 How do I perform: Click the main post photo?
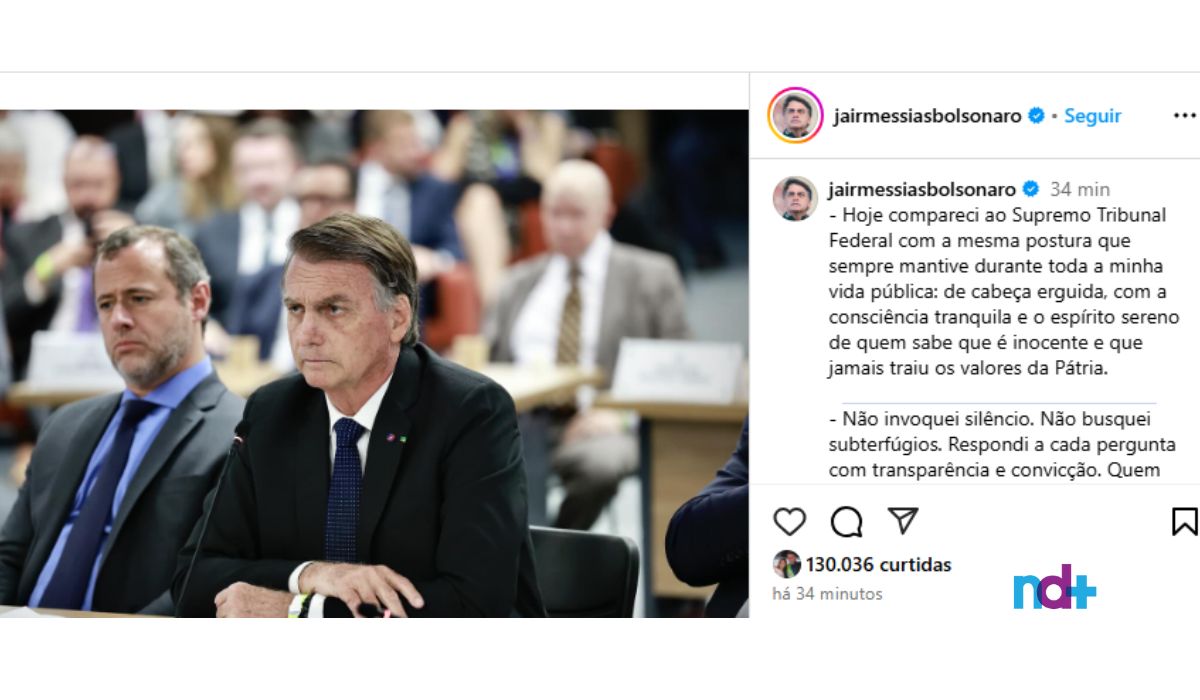tap(374, 363)
